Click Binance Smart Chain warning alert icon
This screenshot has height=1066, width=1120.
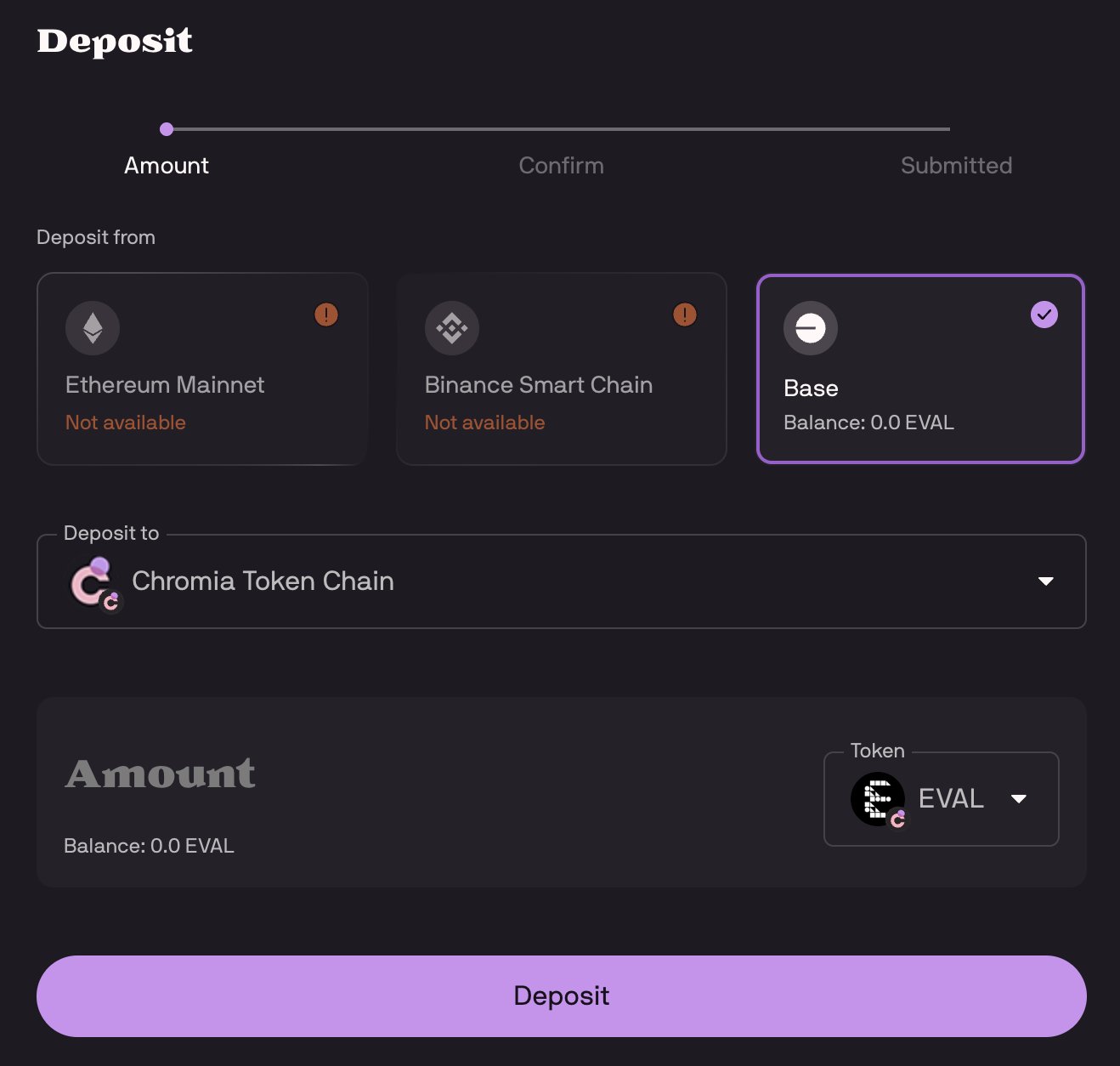tap(685, 315)
